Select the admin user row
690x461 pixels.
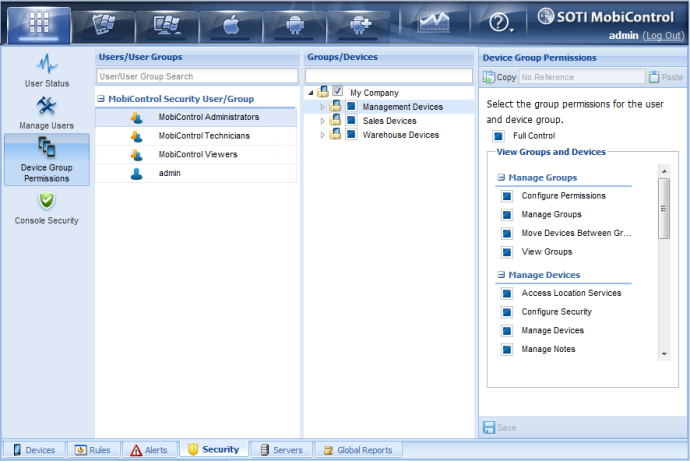pyautogui.click(x=196, y=173)
